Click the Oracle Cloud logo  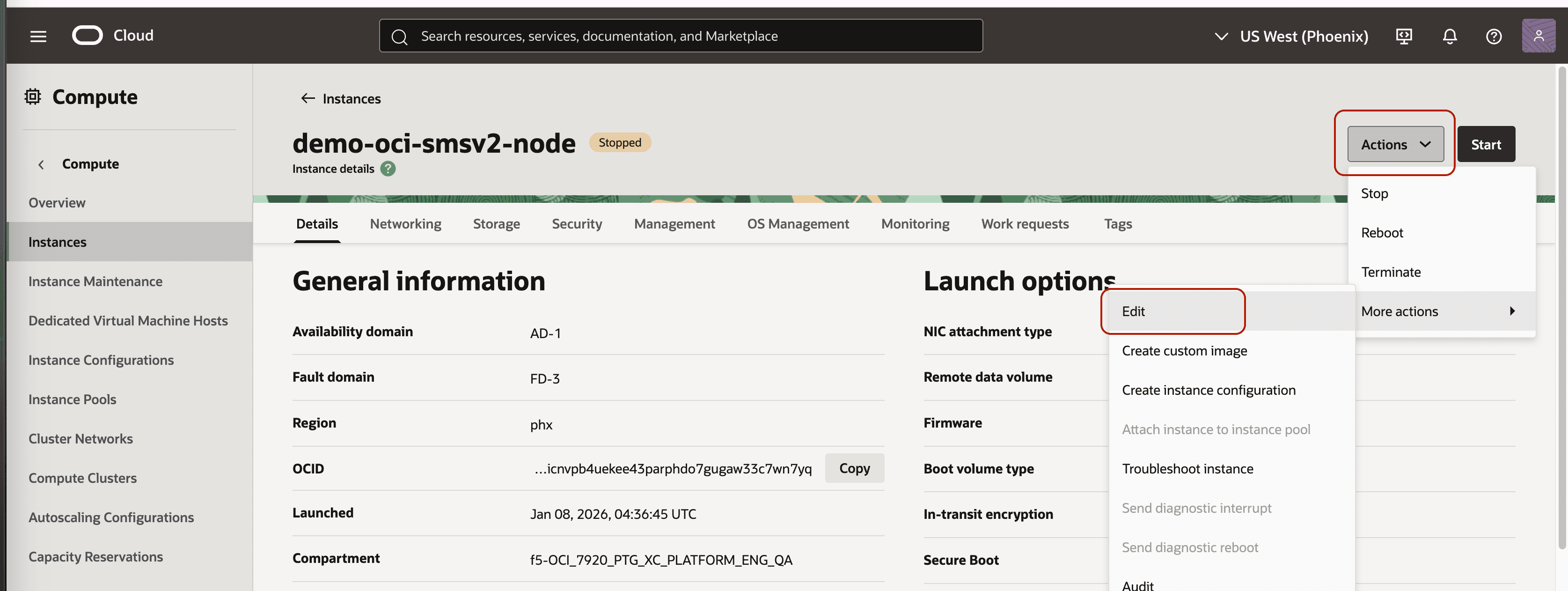click(x=88, y=35)
